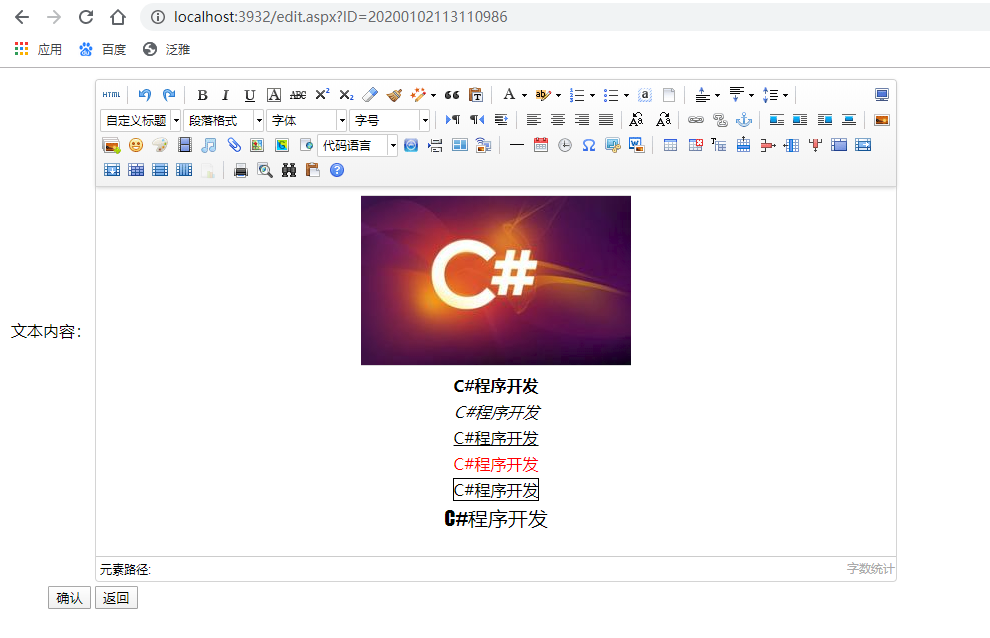The width and height of the screenshot is (990, 638).
Task: Click the 确认 button
Action: click(69, 598)
